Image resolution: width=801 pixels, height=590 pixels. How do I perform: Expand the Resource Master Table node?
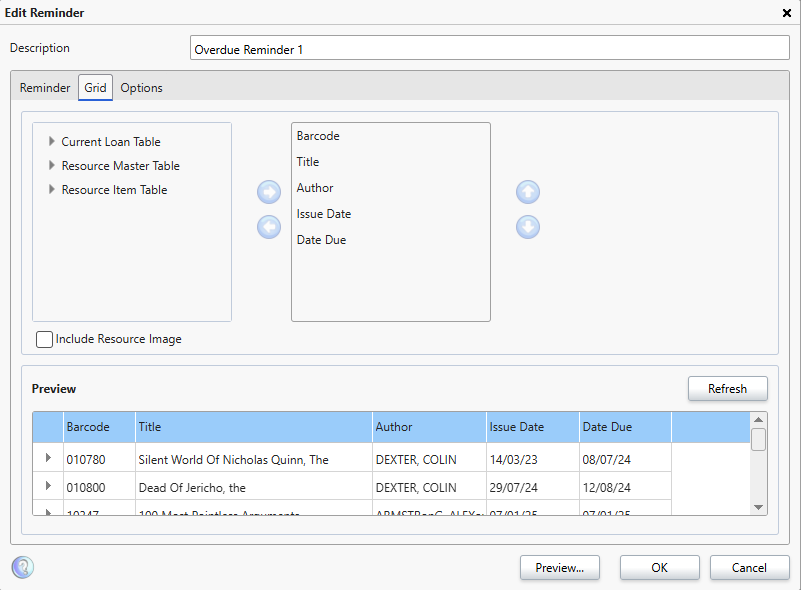click(x=51, y=166)
